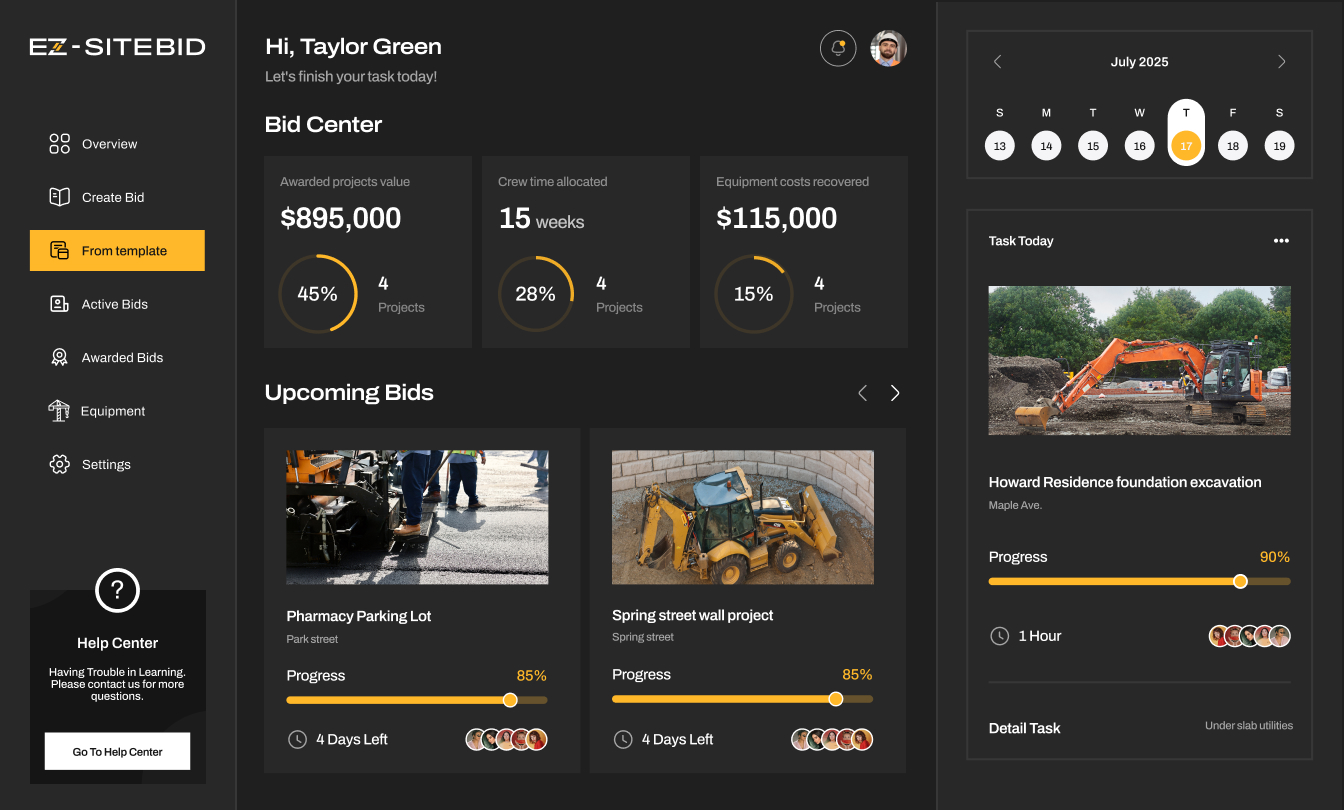The width and height of the screenshot is (1344, 810).
Task: Click the Howard Residence progress slider handle
Action: point(1240,581)
